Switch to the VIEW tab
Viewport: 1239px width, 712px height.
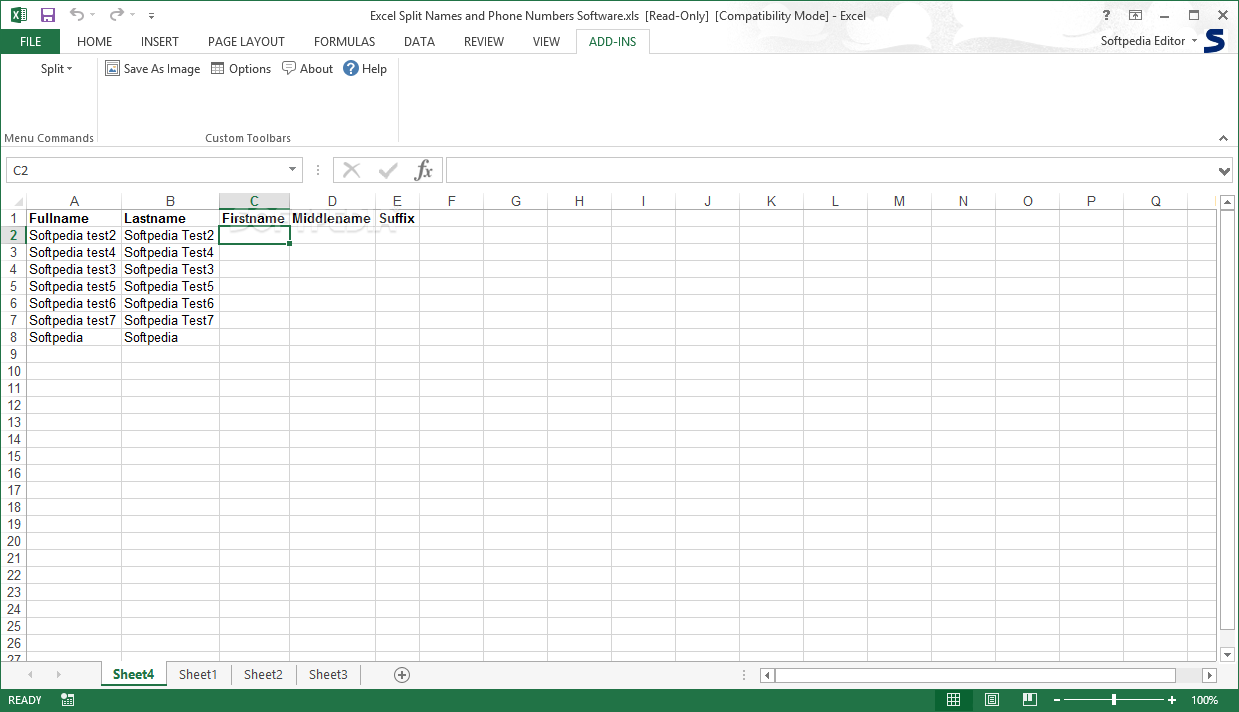pos(546,41)
